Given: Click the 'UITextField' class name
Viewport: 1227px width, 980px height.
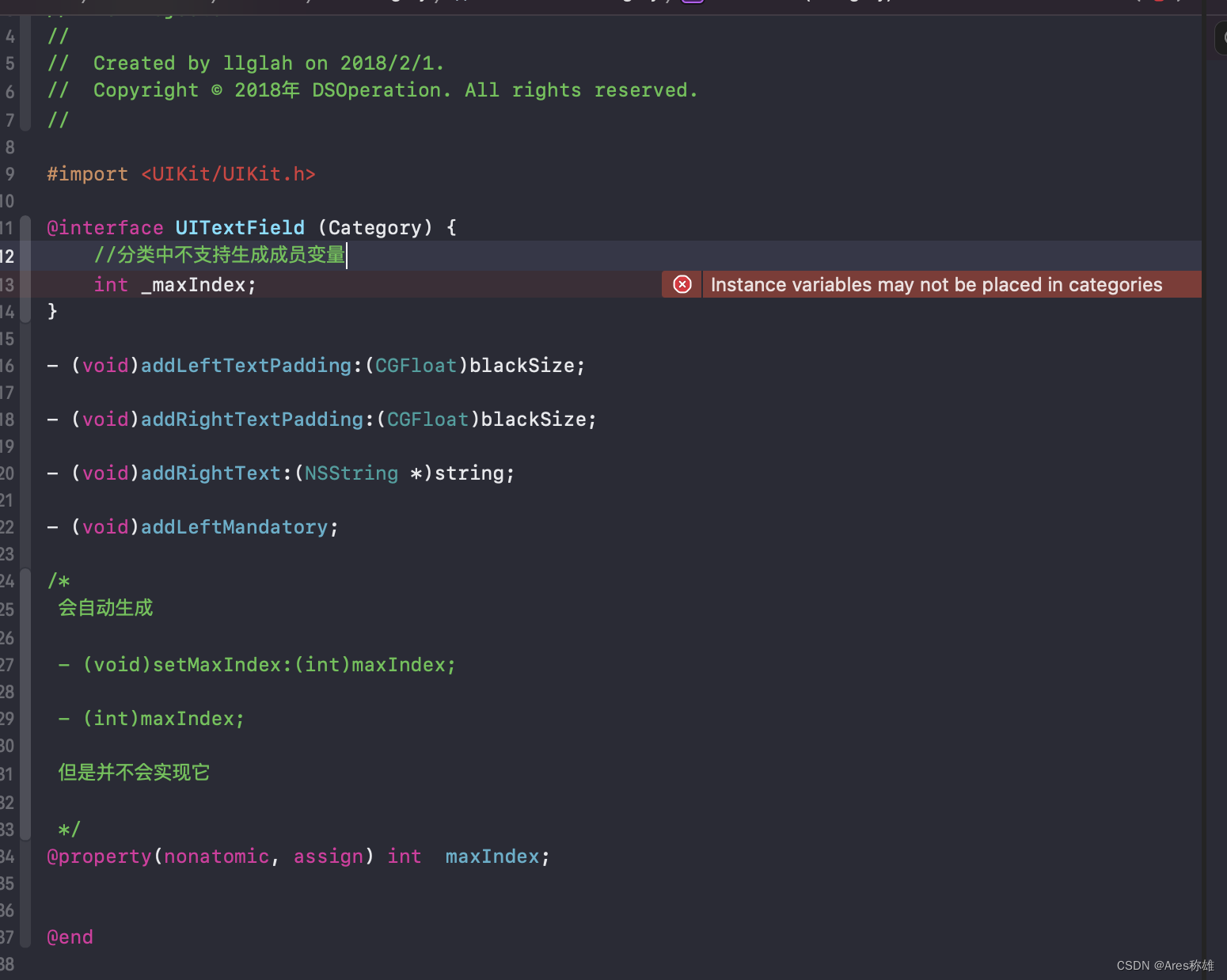Looking at the screenshot, I should 240,227.
